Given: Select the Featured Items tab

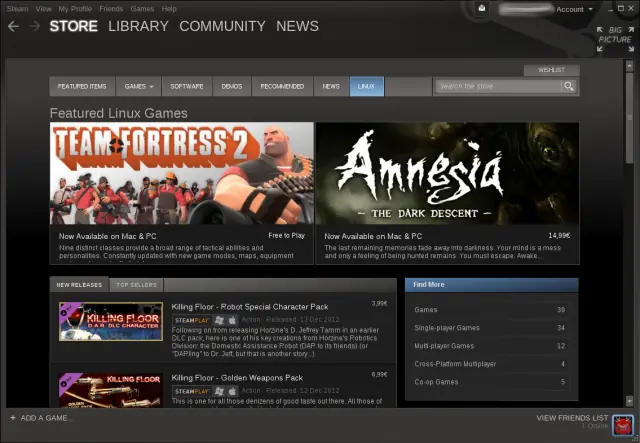Looking at the screenshot, I should pyautogui.click(x=82, y=87).
